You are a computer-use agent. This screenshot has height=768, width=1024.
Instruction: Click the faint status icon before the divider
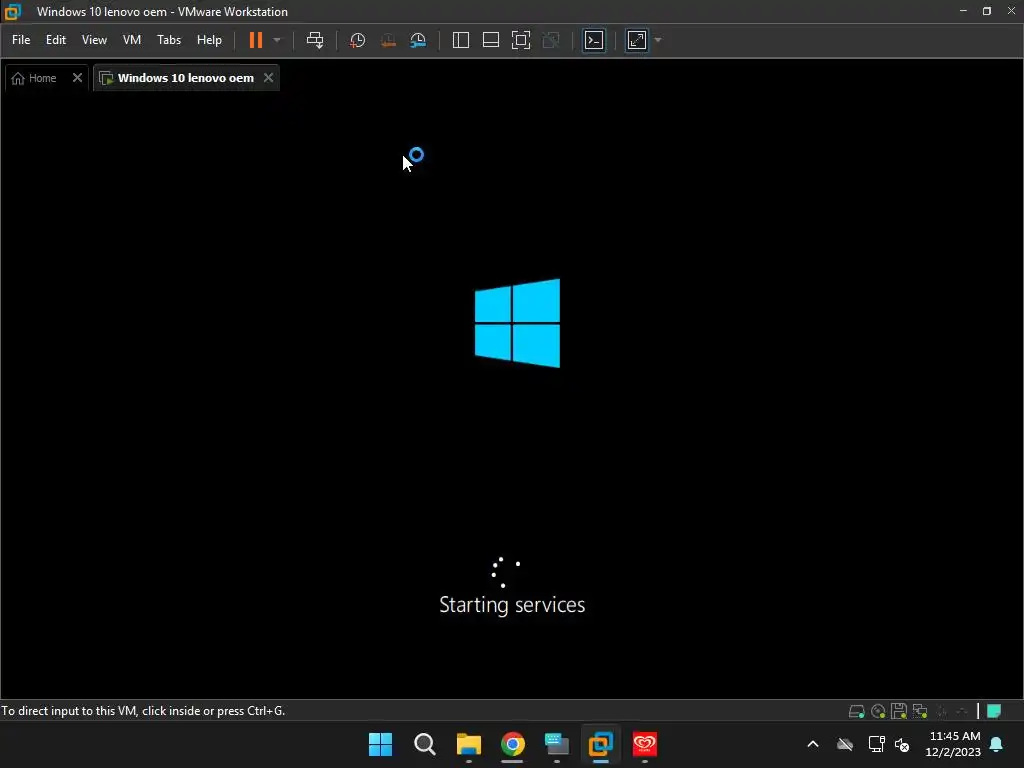pos(962,711)
